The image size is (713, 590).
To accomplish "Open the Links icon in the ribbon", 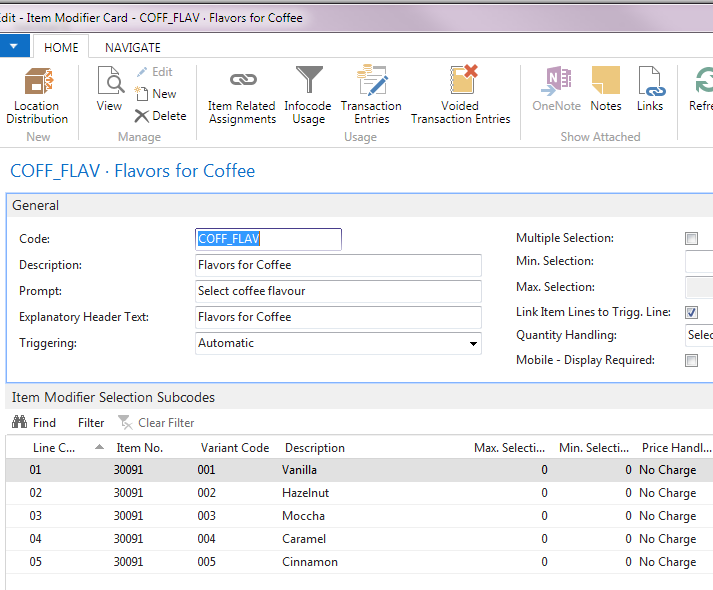I will (650, 90).
